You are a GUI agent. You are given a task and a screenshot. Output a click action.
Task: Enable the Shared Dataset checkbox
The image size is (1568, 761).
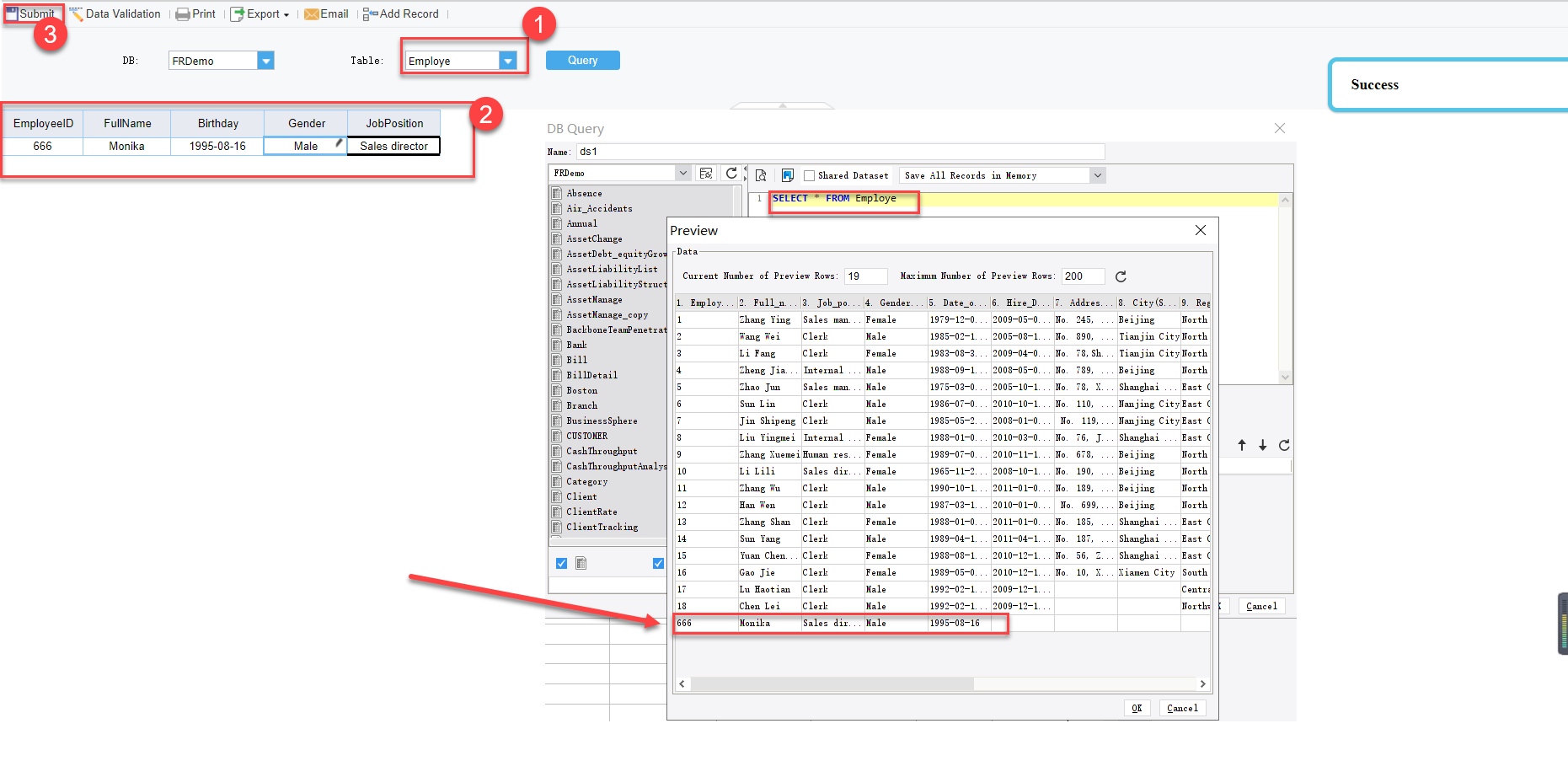click(x=809, y=175)
